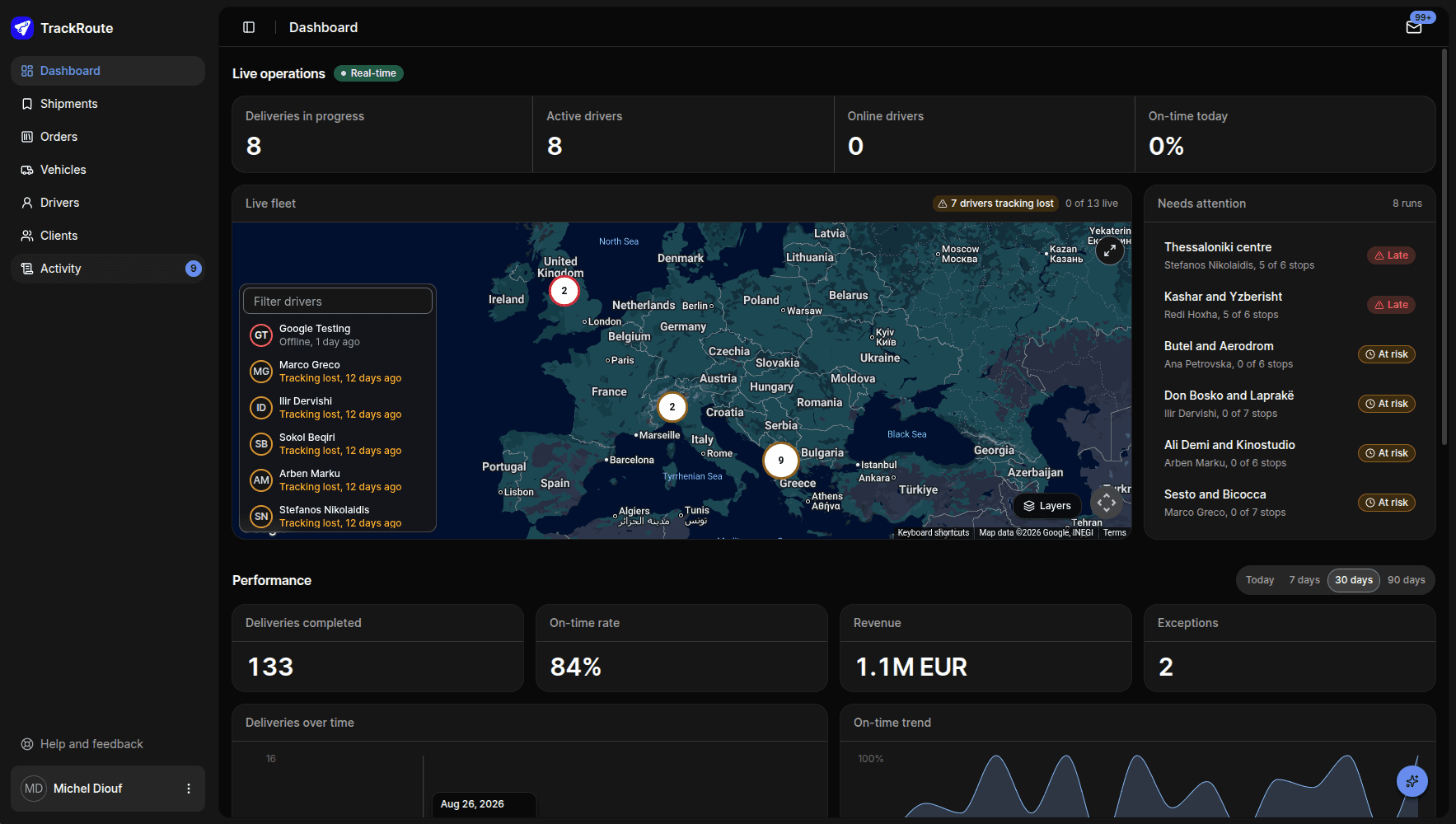This screenshot has width=1456, height=824.
Task: Open the Drivers page
Action: 108,203
